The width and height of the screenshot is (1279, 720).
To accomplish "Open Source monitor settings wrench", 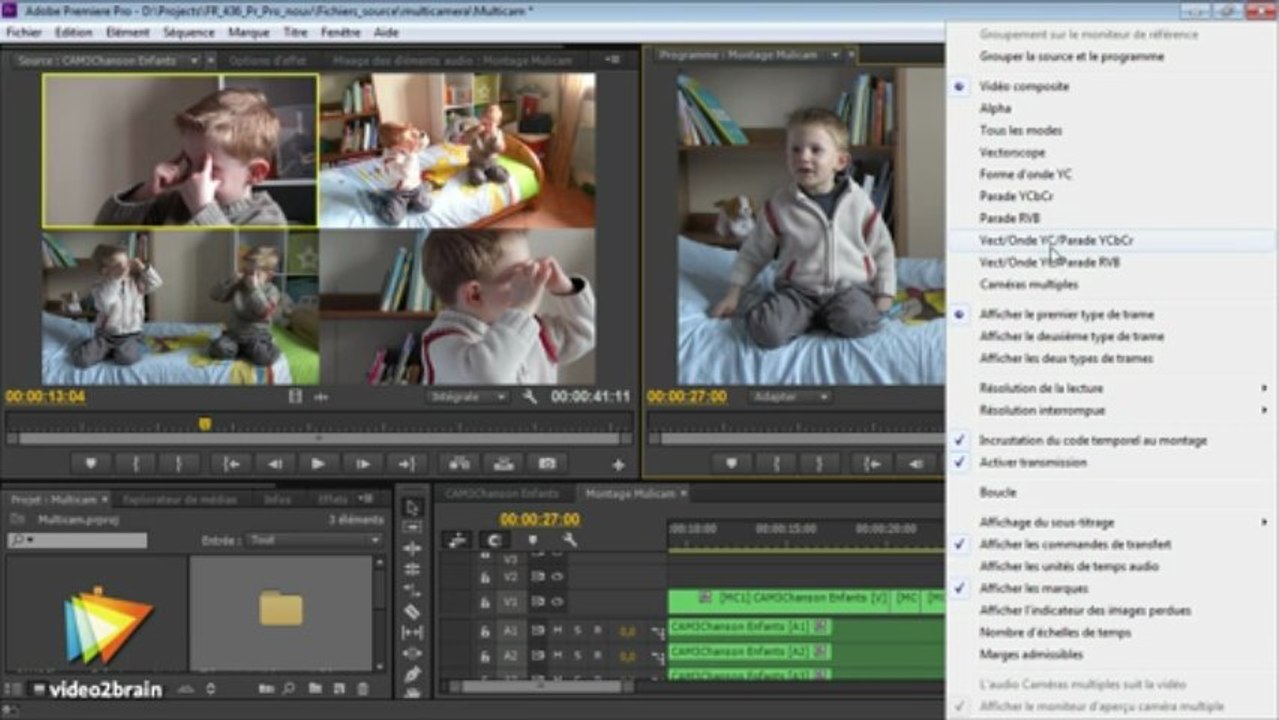I will click(530, 397).
